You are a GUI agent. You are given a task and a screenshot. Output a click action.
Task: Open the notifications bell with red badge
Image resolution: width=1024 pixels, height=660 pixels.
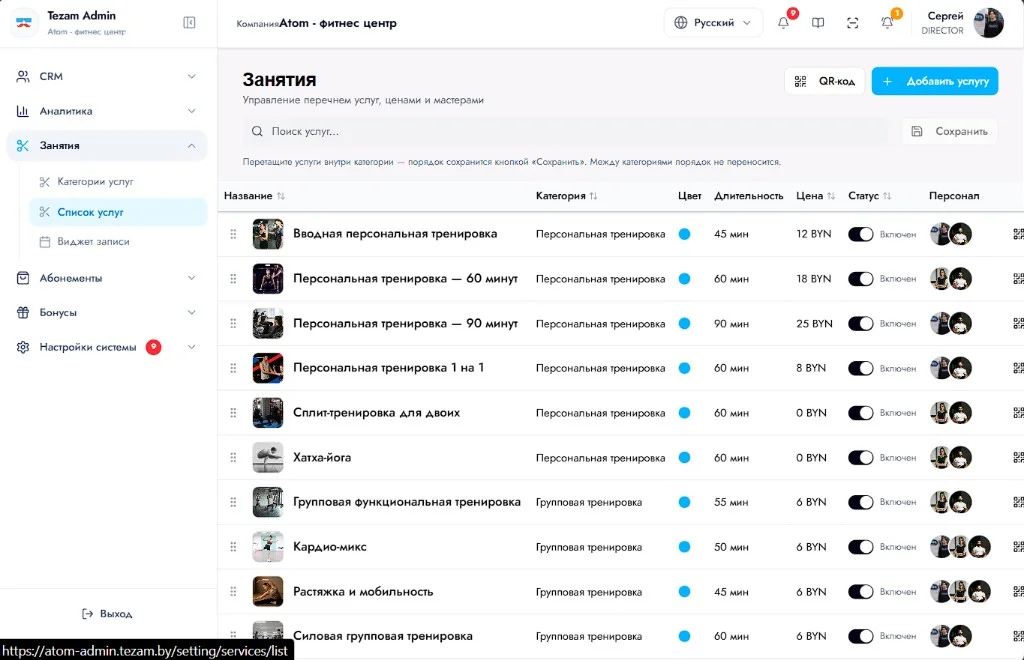(783, 23)
